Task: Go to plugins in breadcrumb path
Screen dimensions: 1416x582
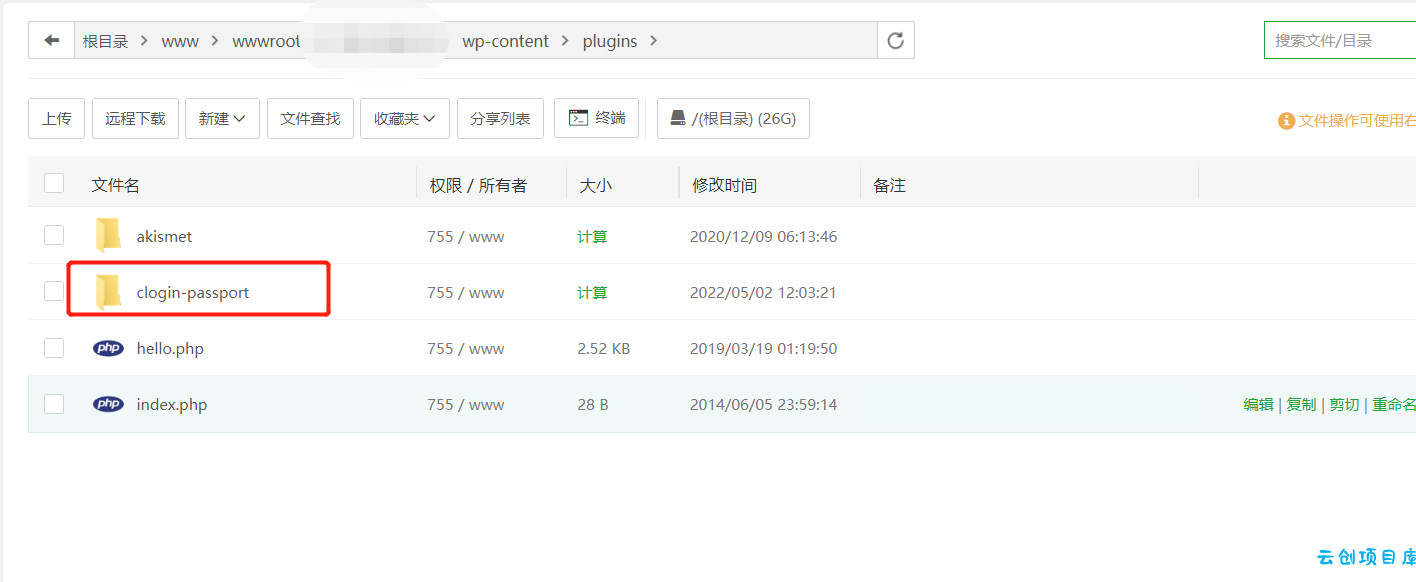Action: pos(610,41)
